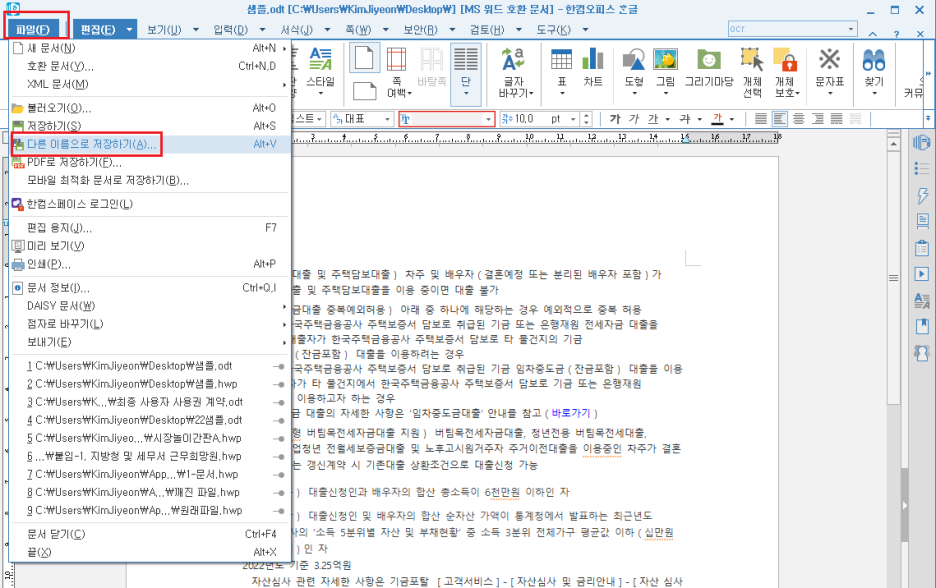The height and width of the screenshot is (588, 936).
Task: Open the 보안 menu
Action: point(420,29)
